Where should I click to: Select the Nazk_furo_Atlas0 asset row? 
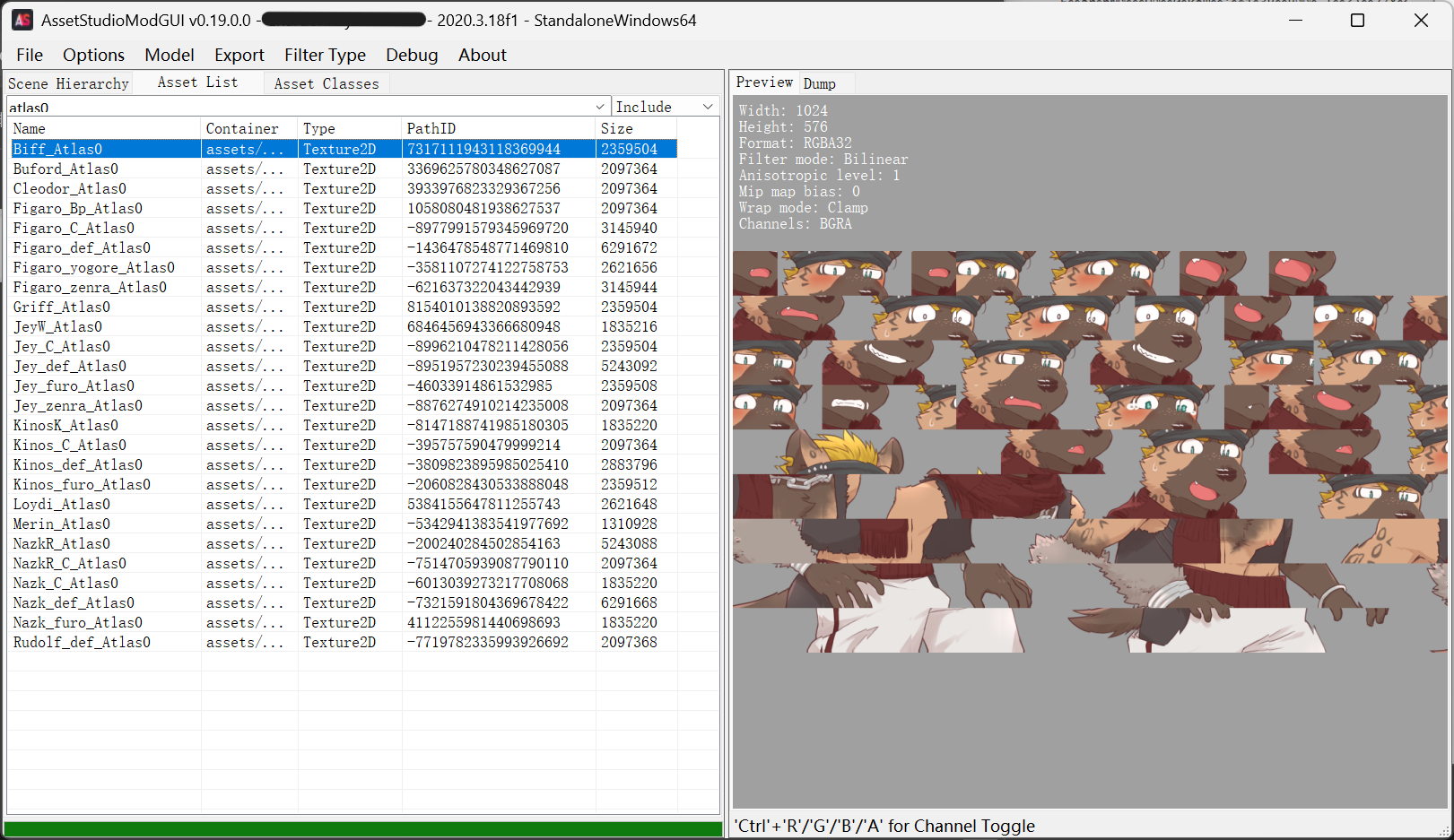point(344,622)
